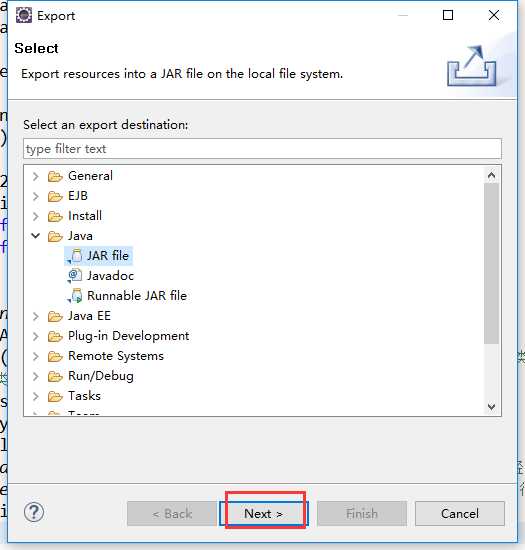Expand the Run/Debug category

coord(35,376)
